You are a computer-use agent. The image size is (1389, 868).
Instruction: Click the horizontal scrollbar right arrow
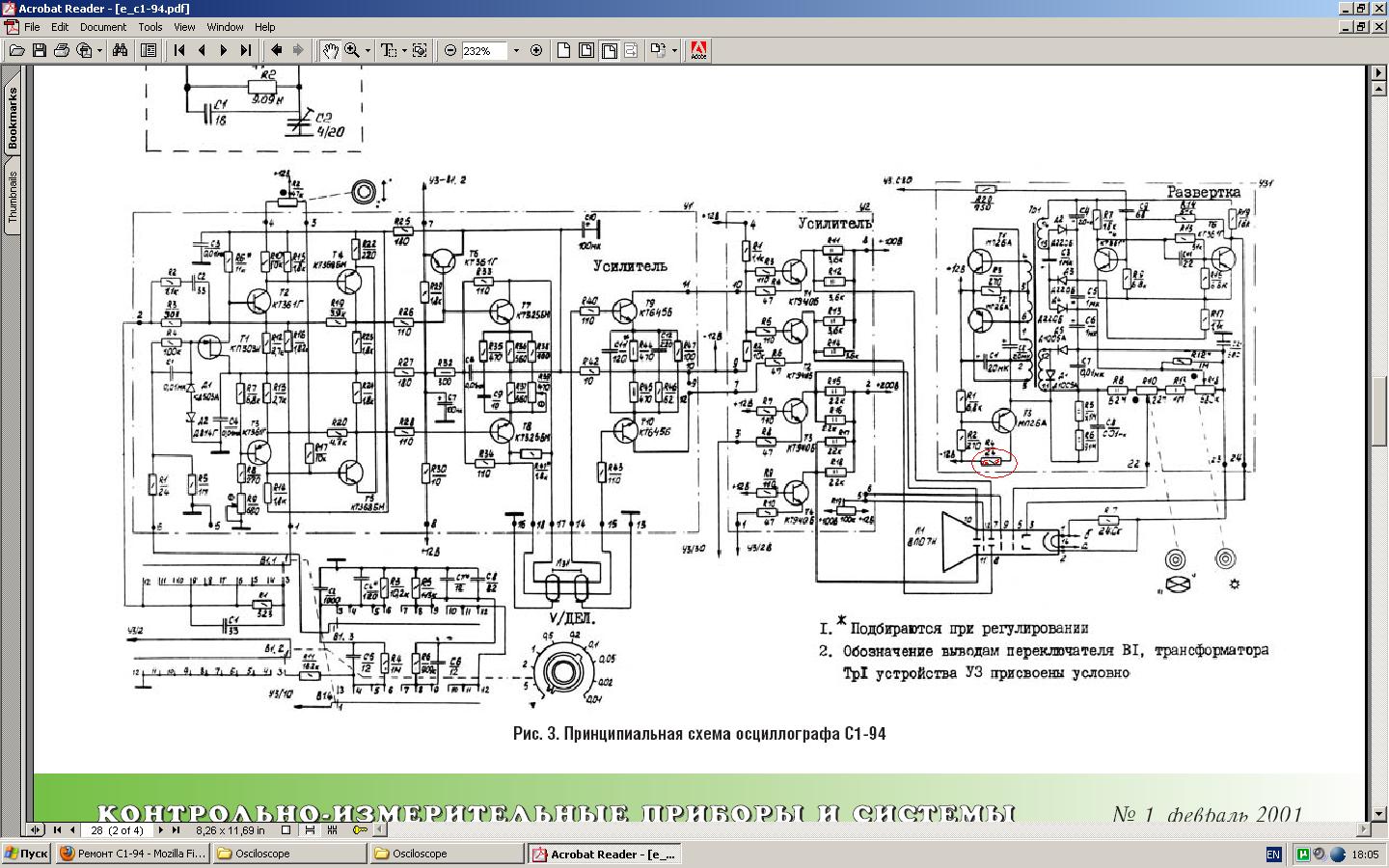1364,829
